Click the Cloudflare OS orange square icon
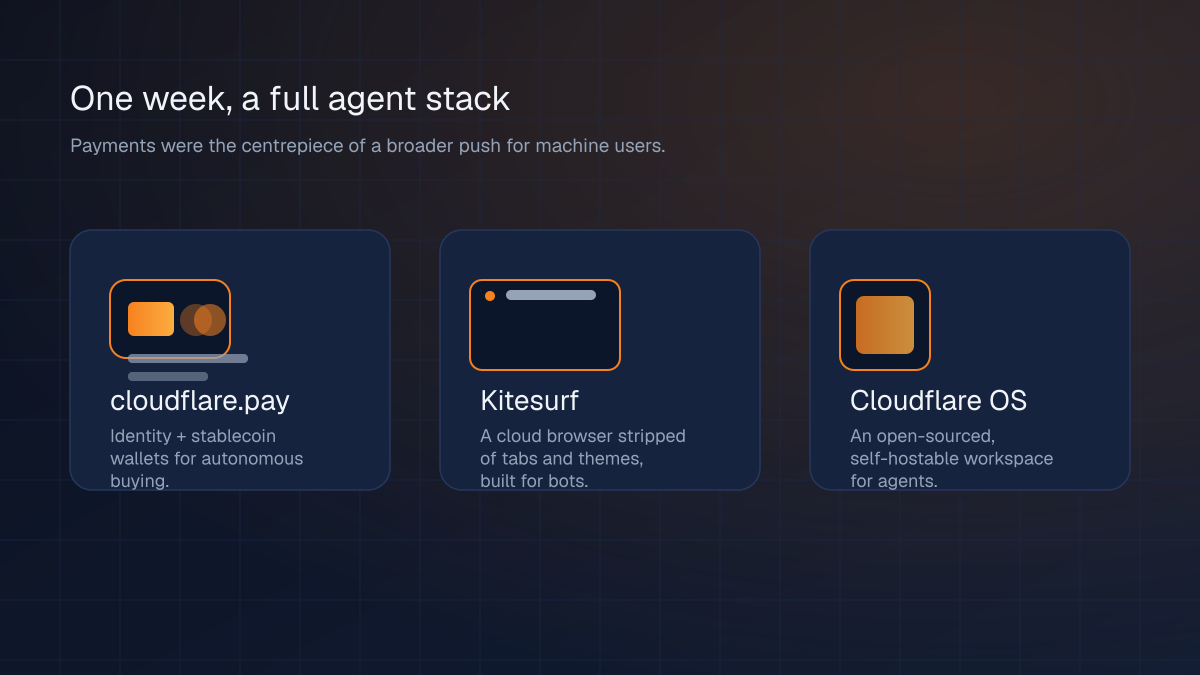Viewport: 1200px width, 675px height. coord(885,325)
